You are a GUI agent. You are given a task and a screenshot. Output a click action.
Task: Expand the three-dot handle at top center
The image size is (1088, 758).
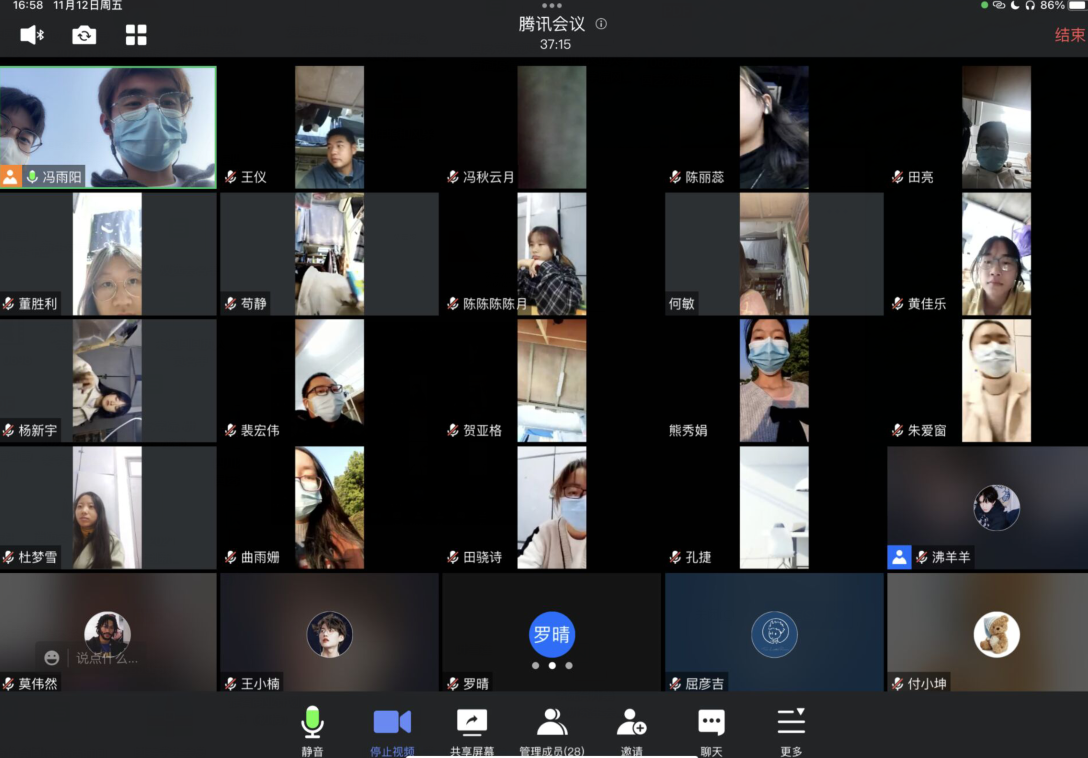pos(551,6)
